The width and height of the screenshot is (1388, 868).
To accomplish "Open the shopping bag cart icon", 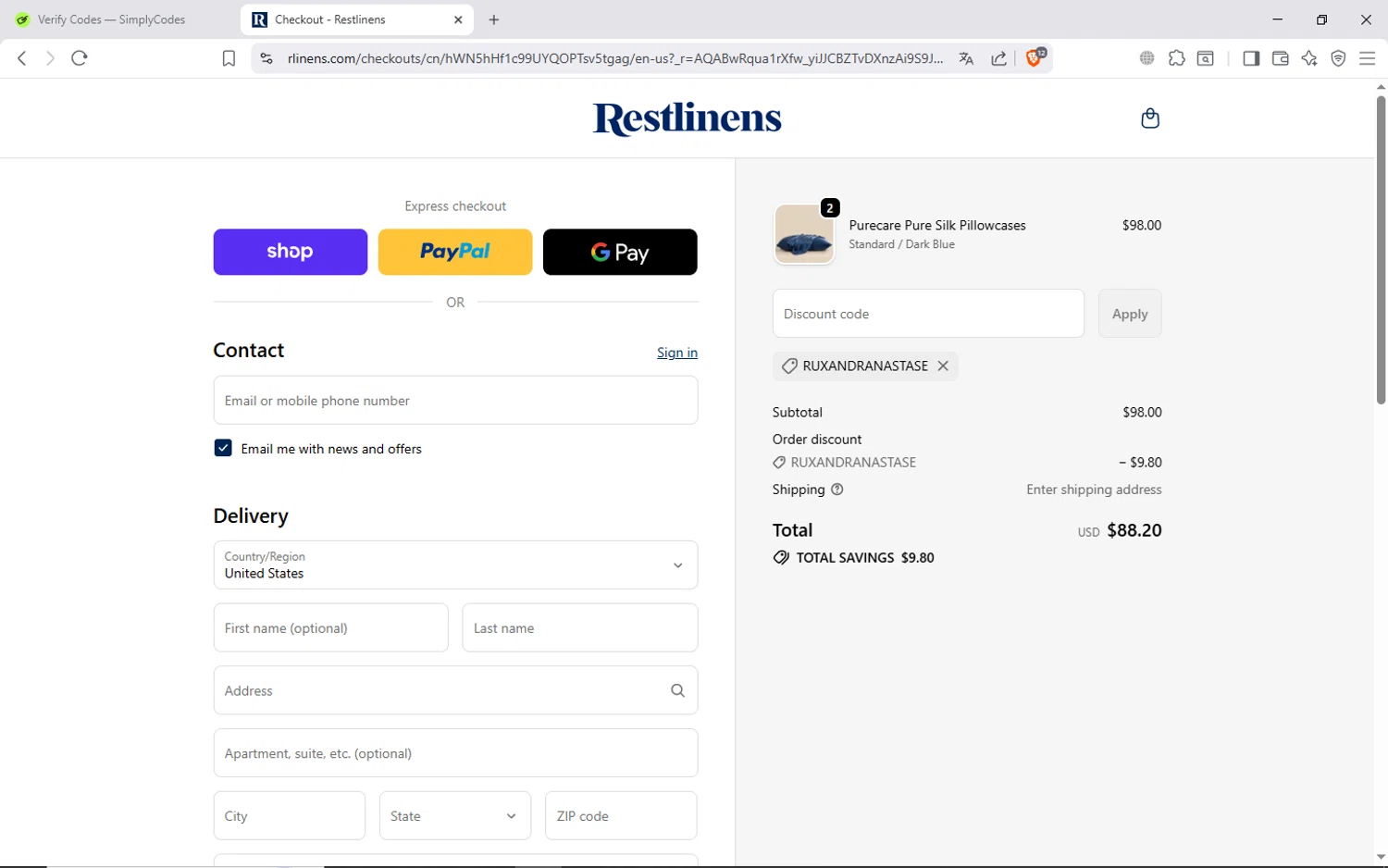I will tap(1150, 118).
